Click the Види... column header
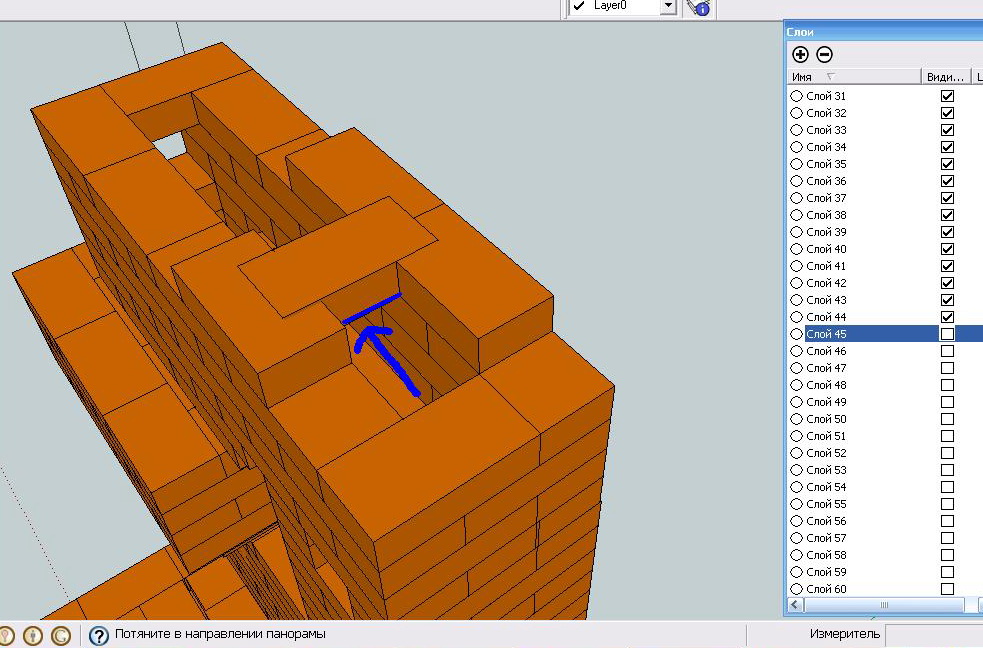The width and height of the screenshot is (983, 648). pos(946,77)
